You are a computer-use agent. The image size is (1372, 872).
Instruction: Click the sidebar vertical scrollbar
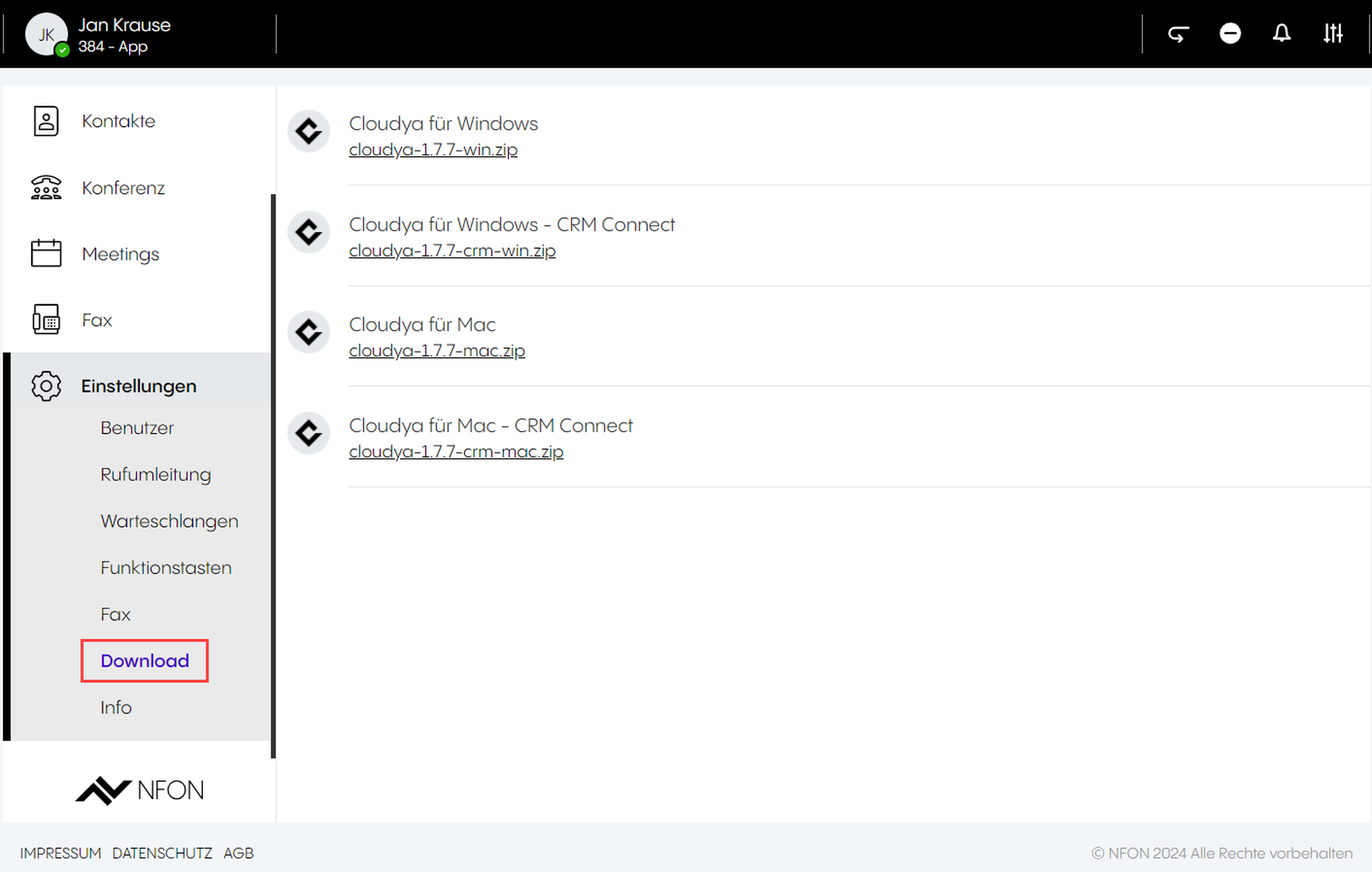273,476
